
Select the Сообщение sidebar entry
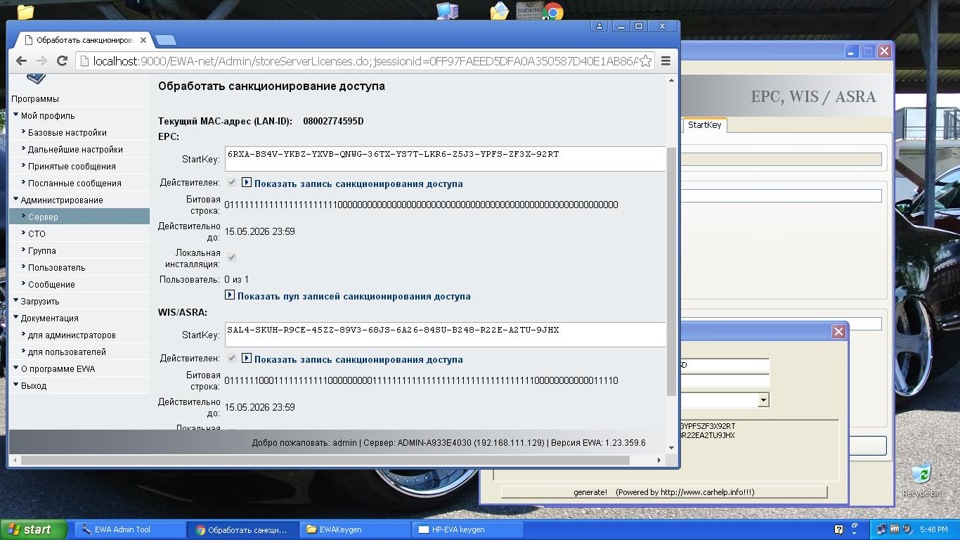click(51, 285)
